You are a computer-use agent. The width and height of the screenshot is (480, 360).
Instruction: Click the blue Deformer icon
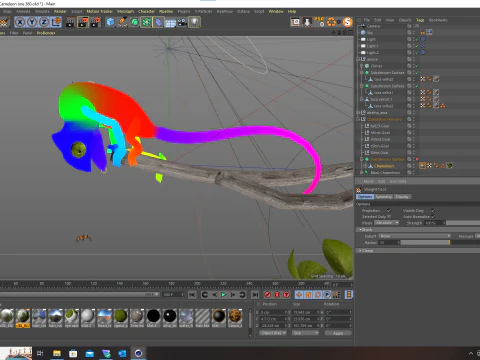(x=158, y=22)
